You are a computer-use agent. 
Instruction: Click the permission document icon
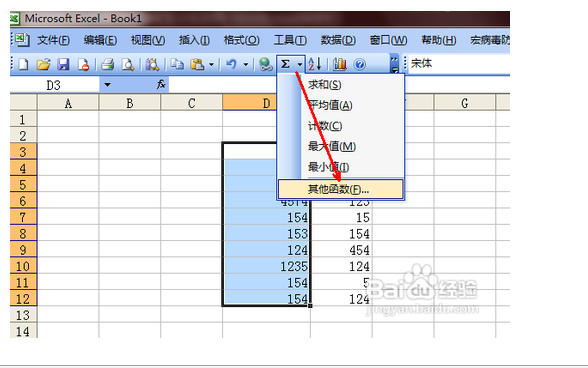click(83, 65)
